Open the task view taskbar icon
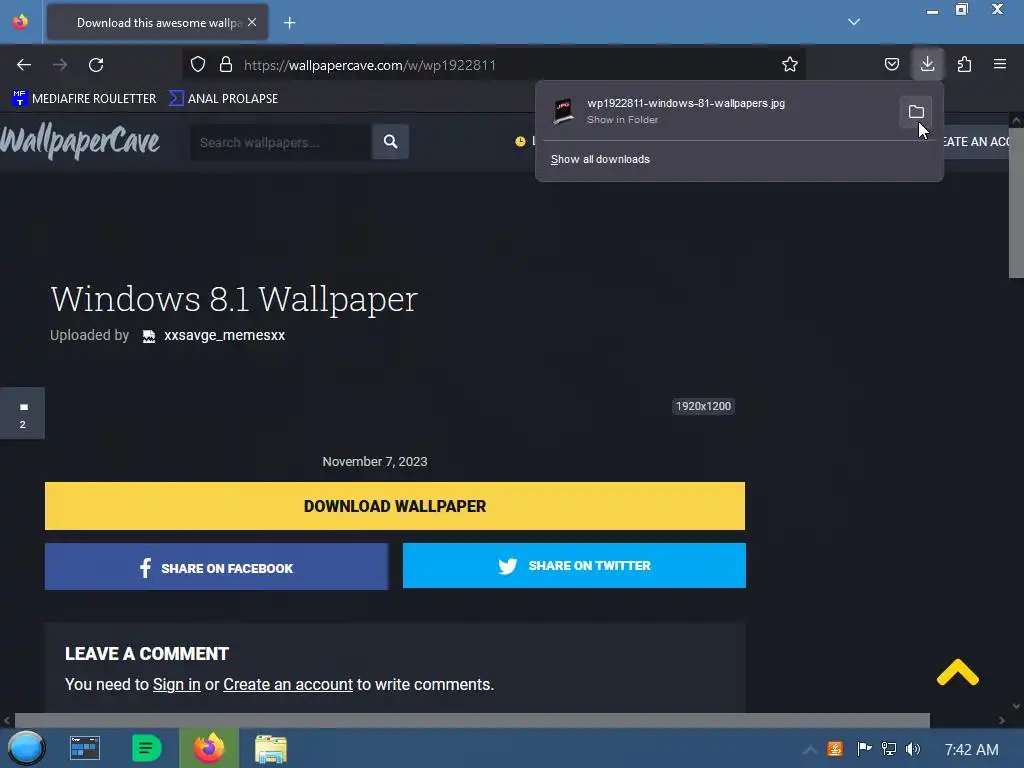The width and height of the screenshot is (1024, 768). 85,748
